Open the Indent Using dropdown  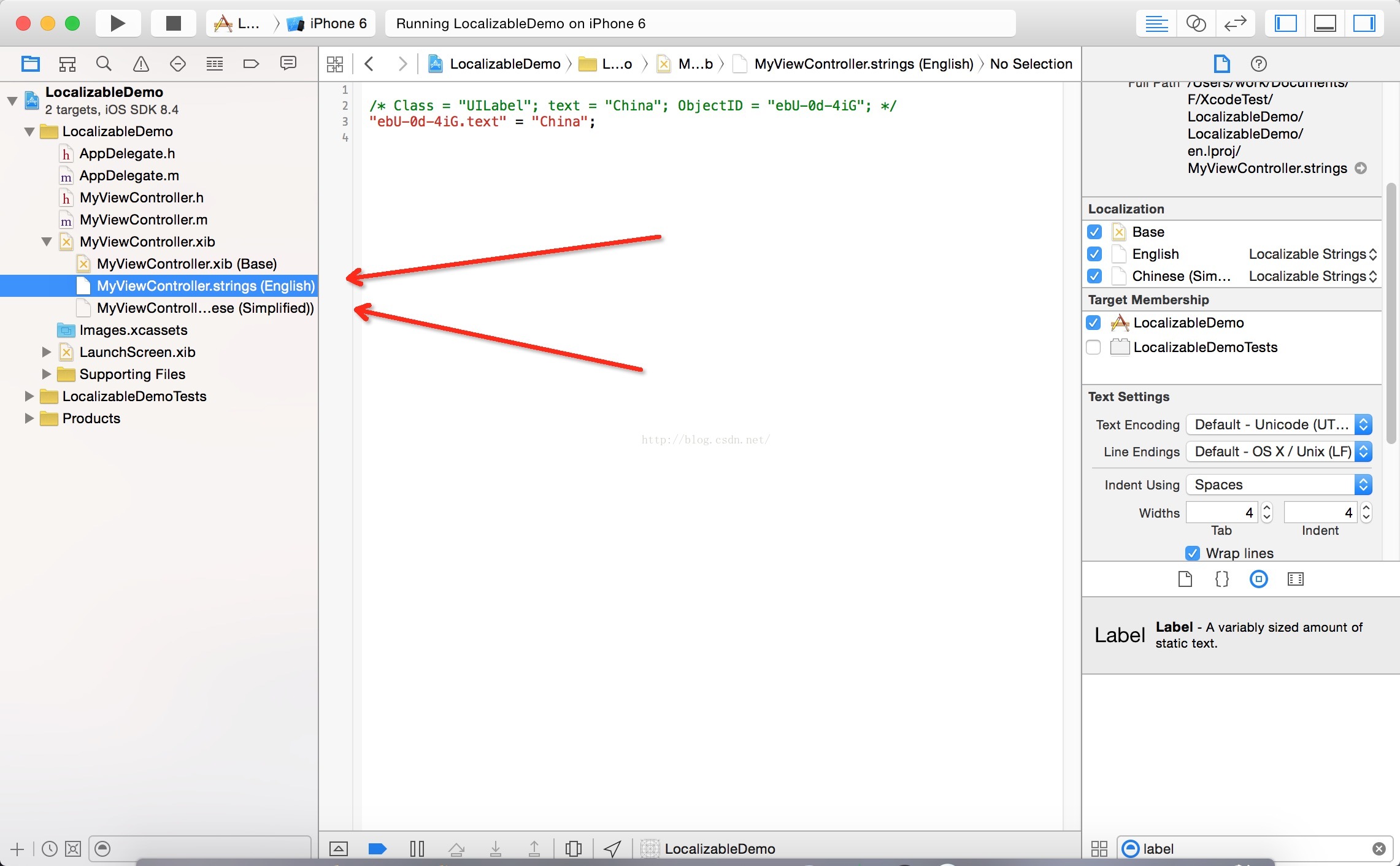[x=1279, y=485]
